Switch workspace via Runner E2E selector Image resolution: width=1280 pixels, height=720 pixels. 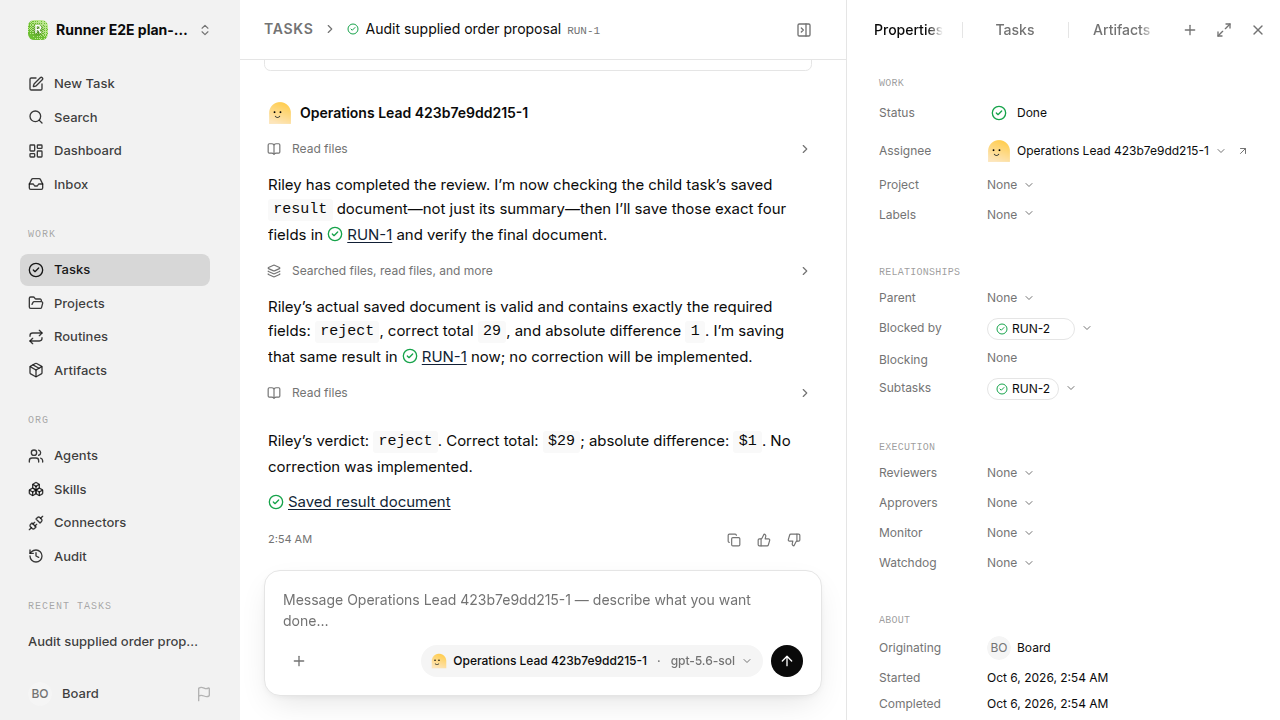tap(120, 30)
